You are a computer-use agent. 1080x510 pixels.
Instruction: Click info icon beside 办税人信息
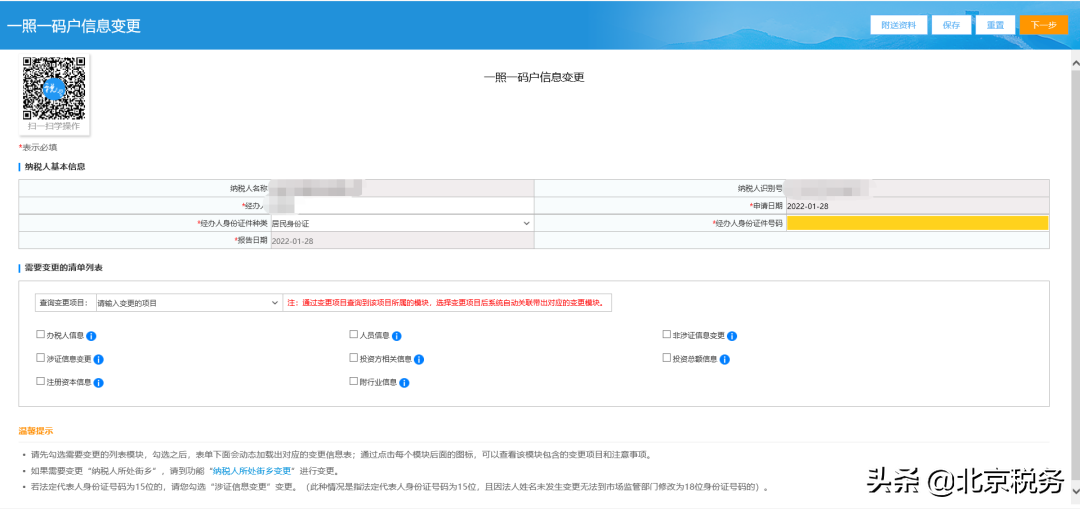[91, 336]
